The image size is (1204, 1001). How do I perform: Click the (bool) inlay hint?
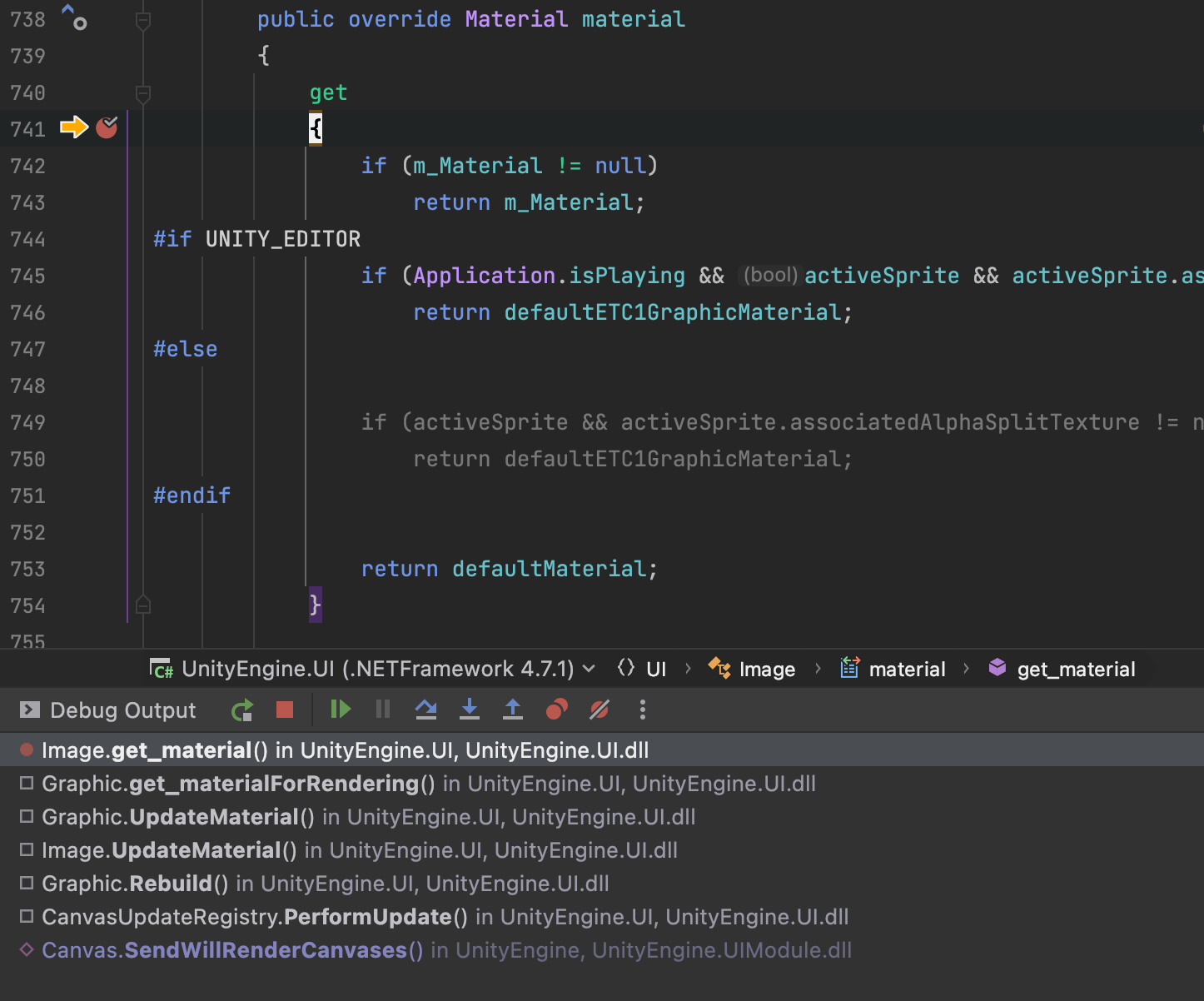770,275
